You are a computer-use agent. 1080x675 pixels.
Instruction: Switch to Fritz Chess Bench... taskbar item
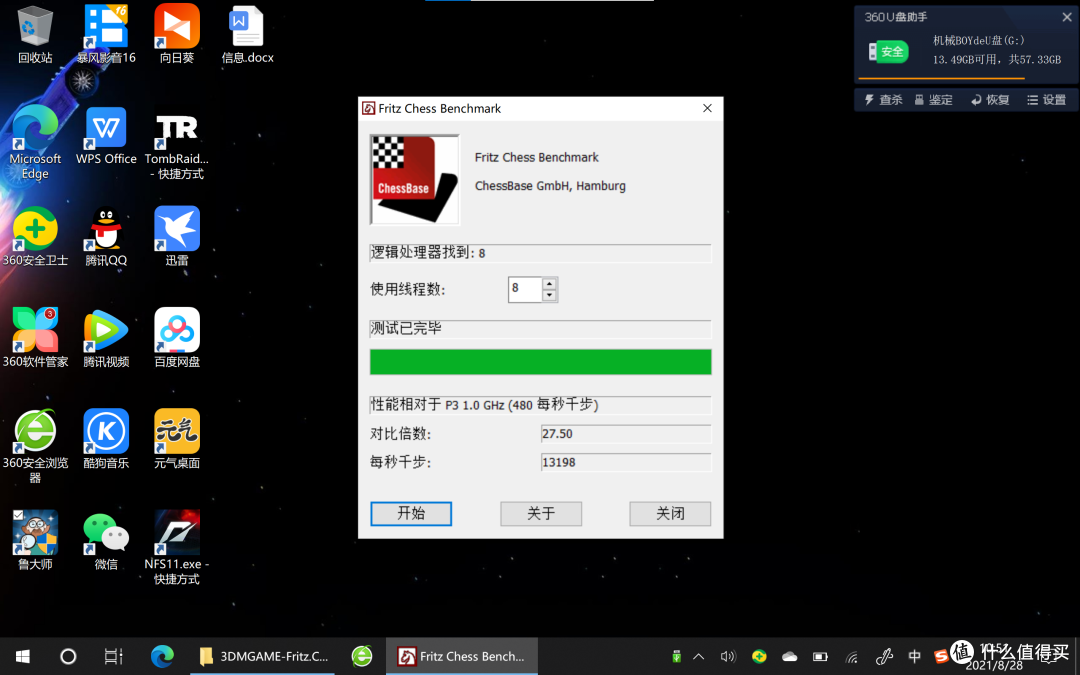461,656
